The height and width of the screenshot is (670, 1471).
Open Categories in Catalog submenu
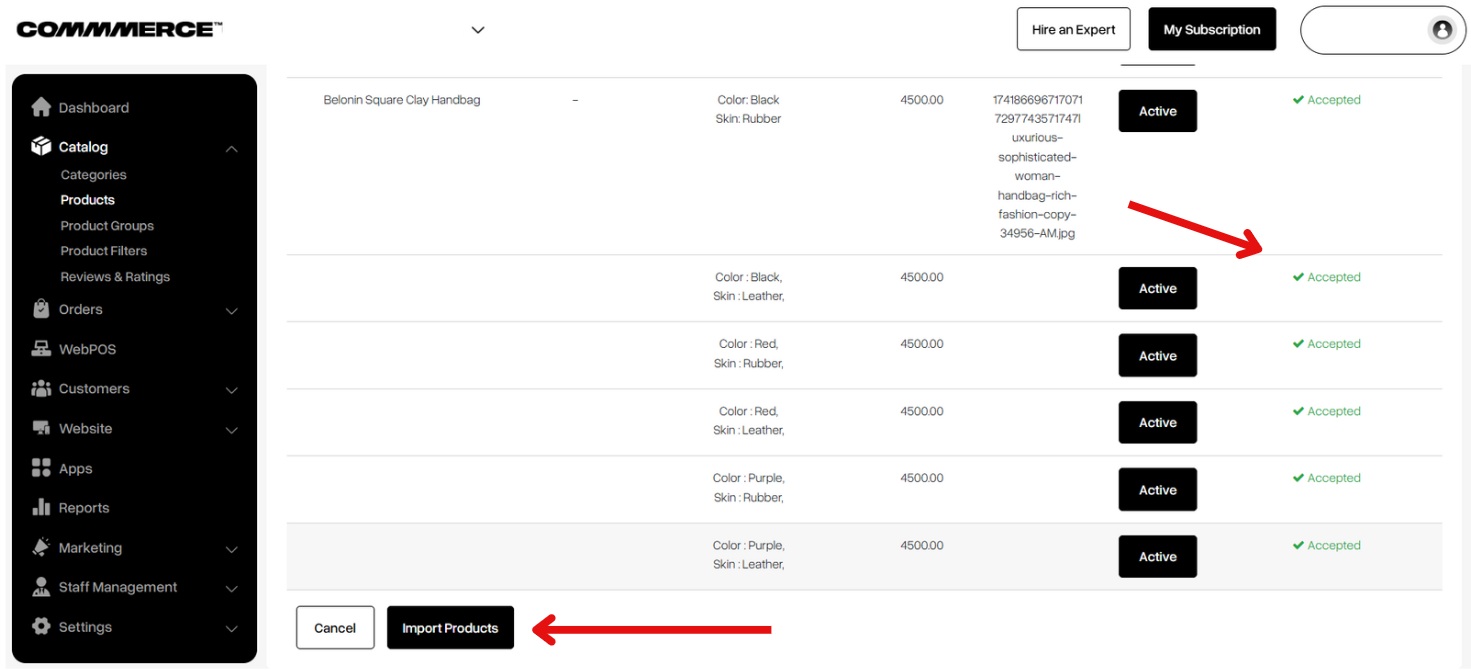[x=93, y=174]
